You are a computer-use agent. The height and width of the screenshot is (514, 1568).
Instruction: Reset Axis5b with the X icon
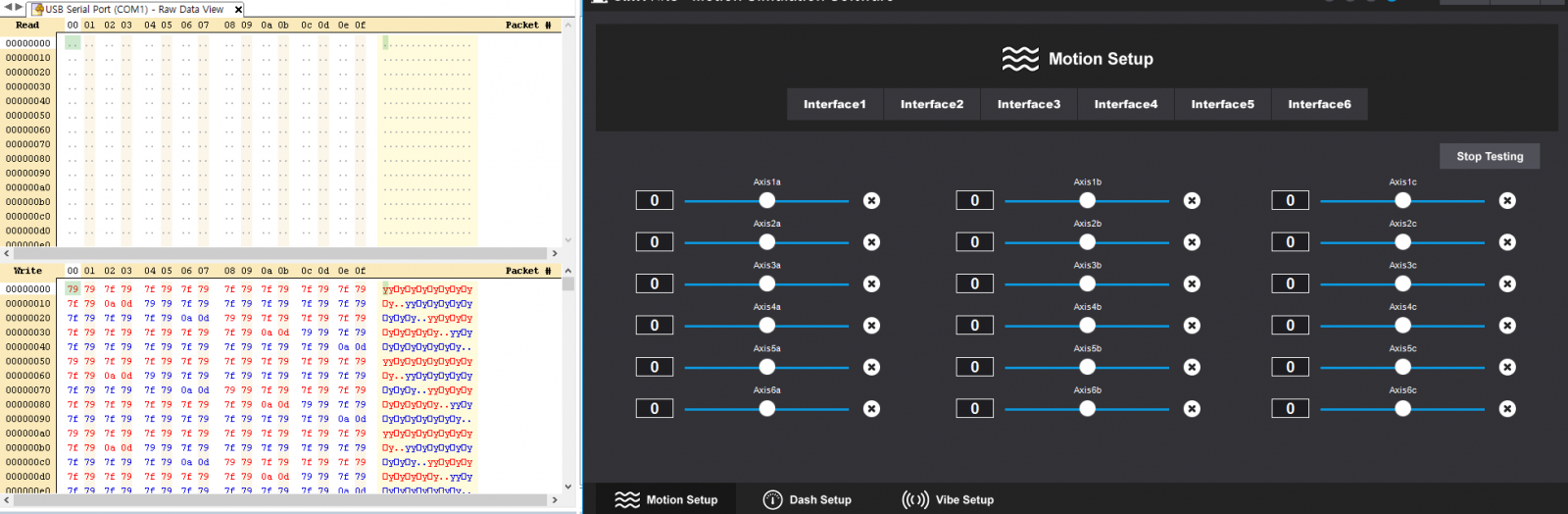1192,368
